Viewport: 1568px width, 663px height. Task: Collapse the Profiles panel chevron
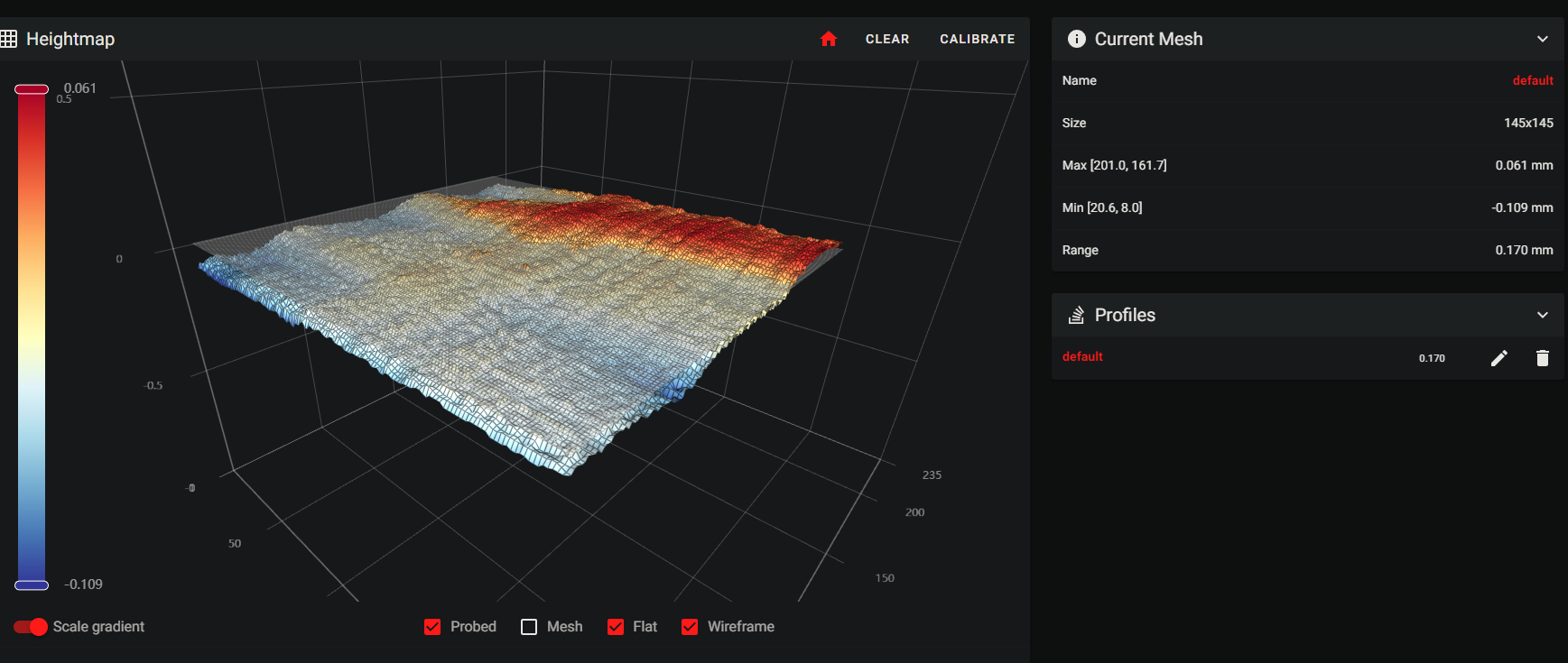1542,315
